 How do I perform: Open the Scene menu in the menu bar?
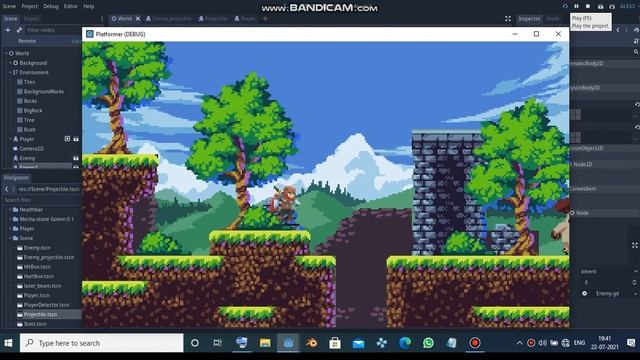pos(9,6)
